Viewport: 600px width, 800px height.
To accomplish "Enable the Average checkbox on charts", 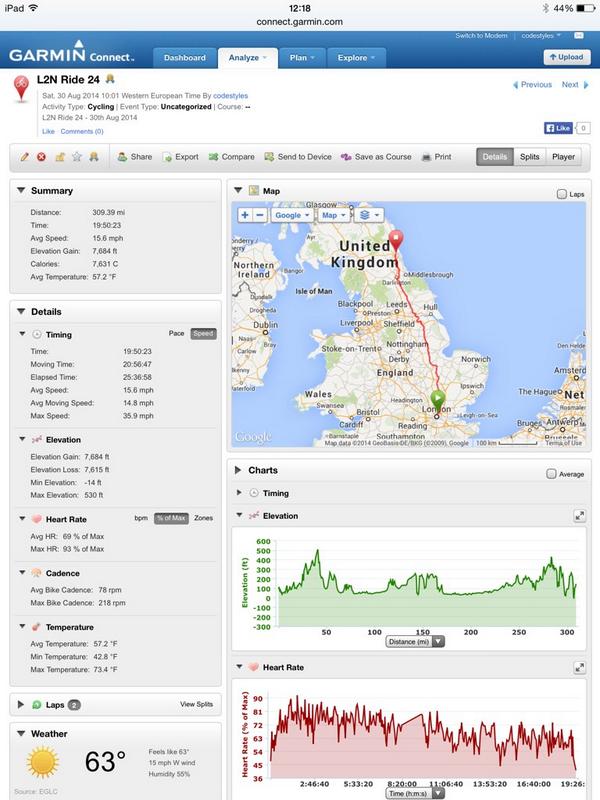I will point(551,474).
